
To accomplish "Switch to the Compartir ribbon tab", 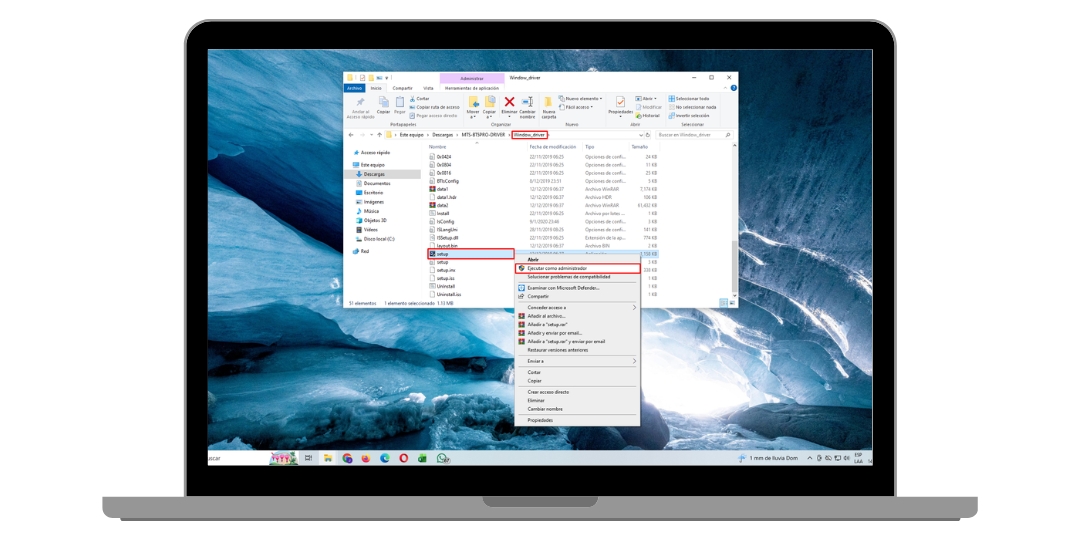I will point(402,88).
